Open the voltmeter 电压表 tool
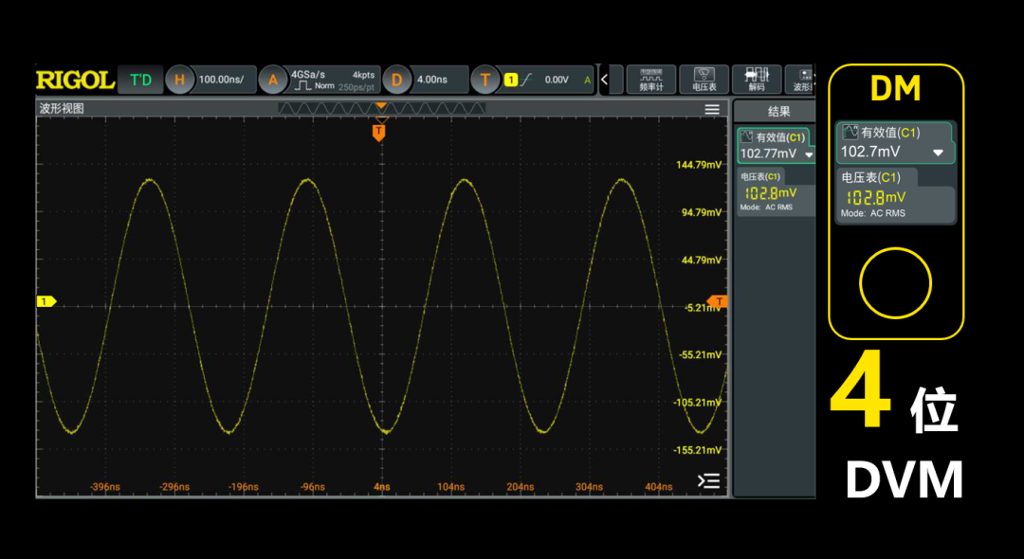 coord(704,79)
